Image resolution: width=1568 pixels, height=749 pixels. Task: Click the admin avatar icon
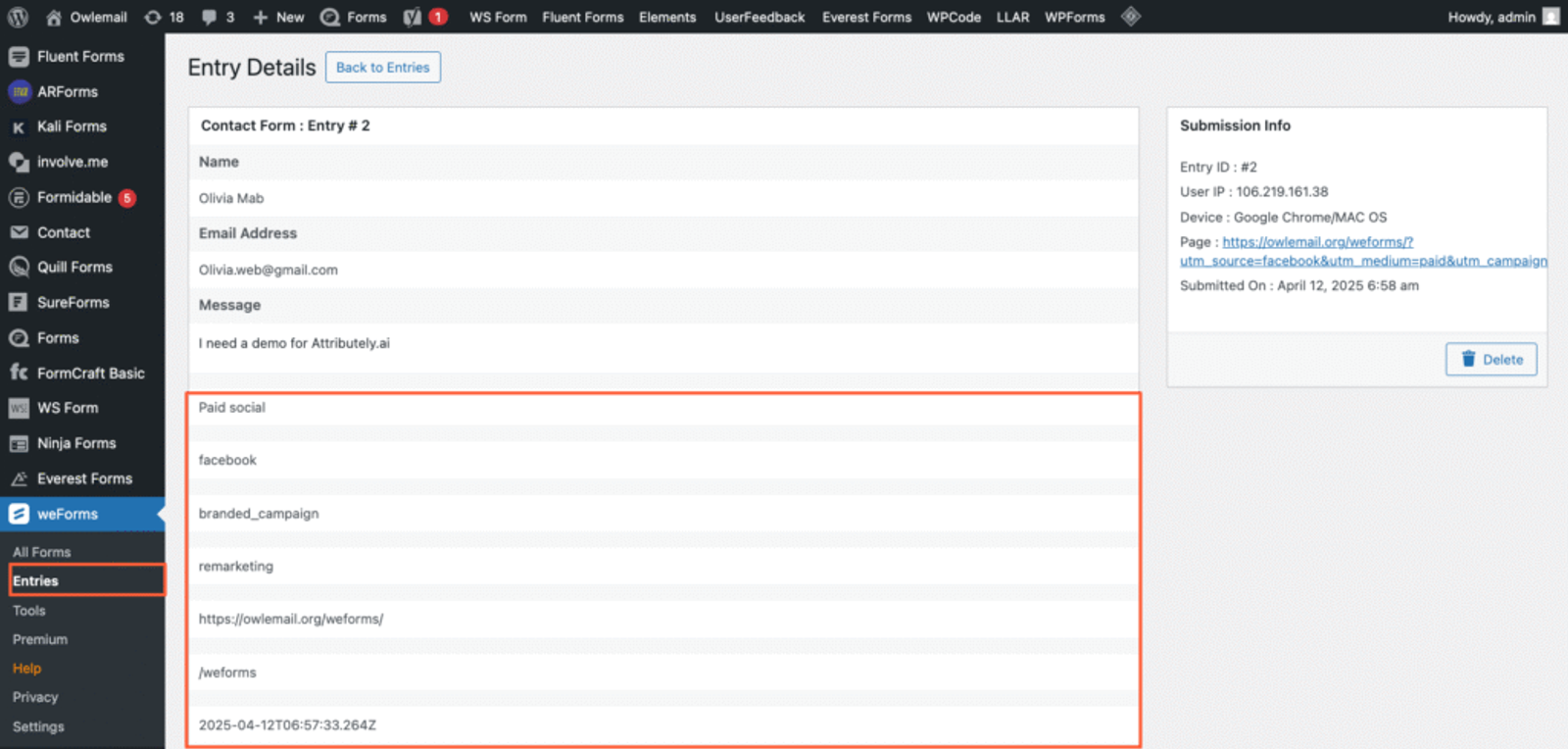tap(1550, 17)
